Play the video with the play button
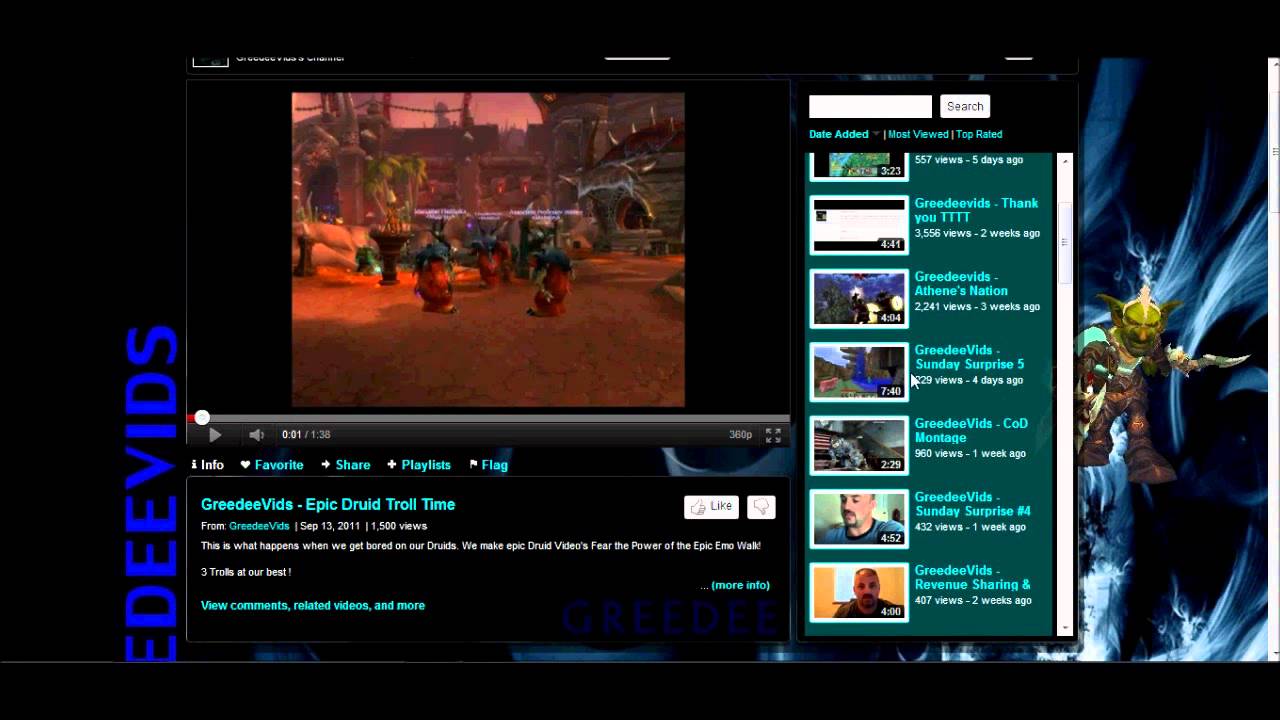 click(215, 435)
